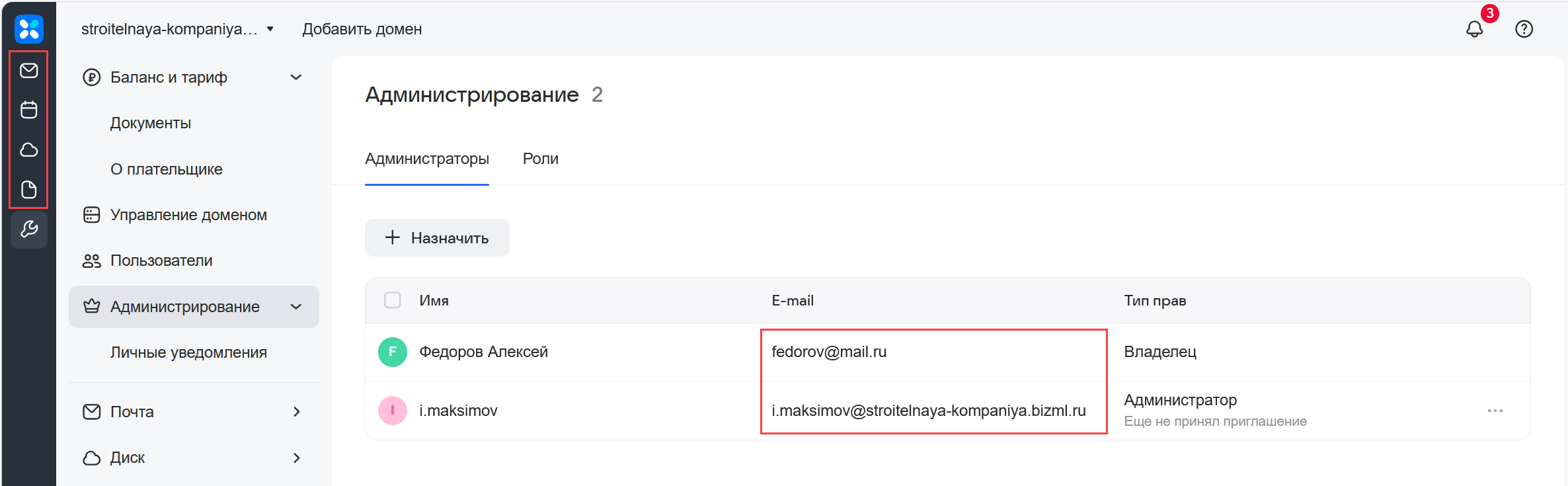
Task: Expand the Почта section arrow
Action: [296, 412]
